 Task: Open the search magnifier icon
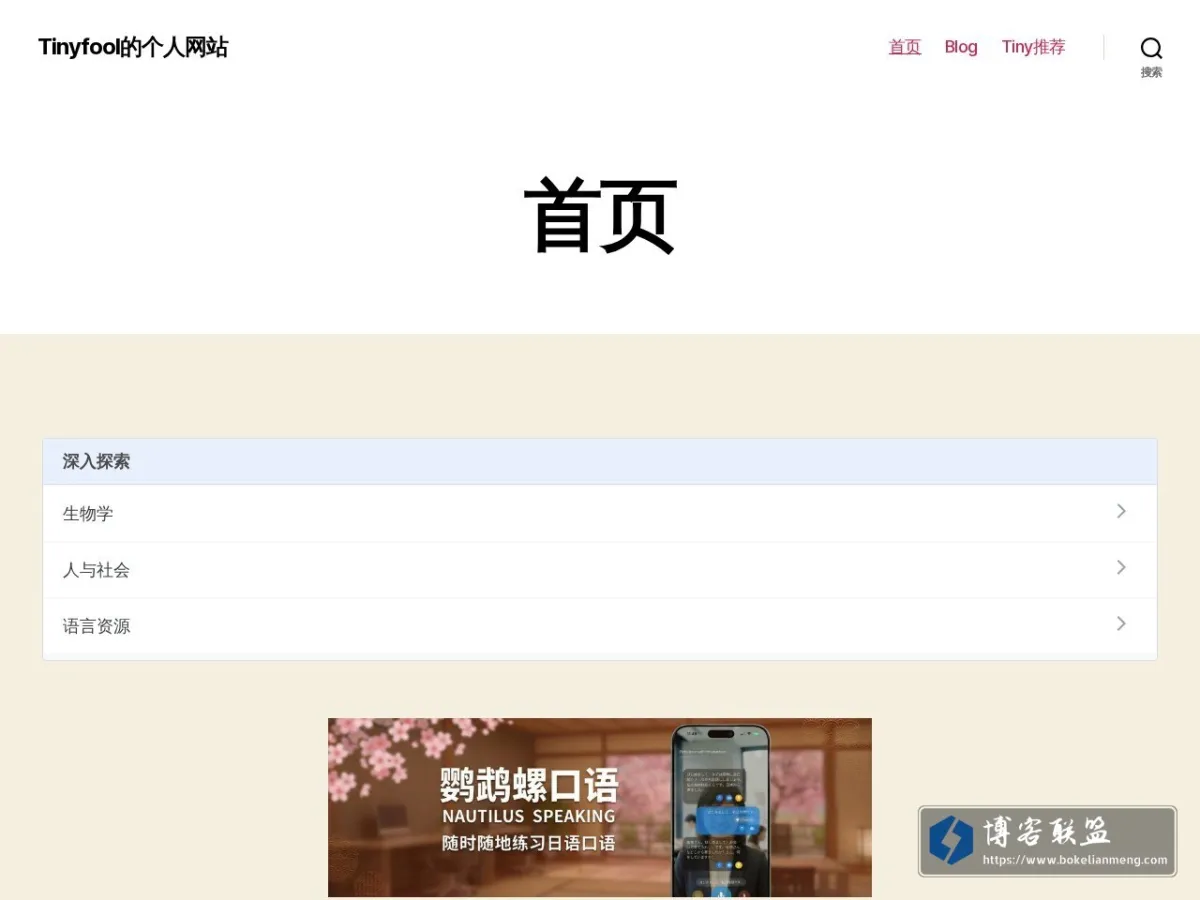1151,48
